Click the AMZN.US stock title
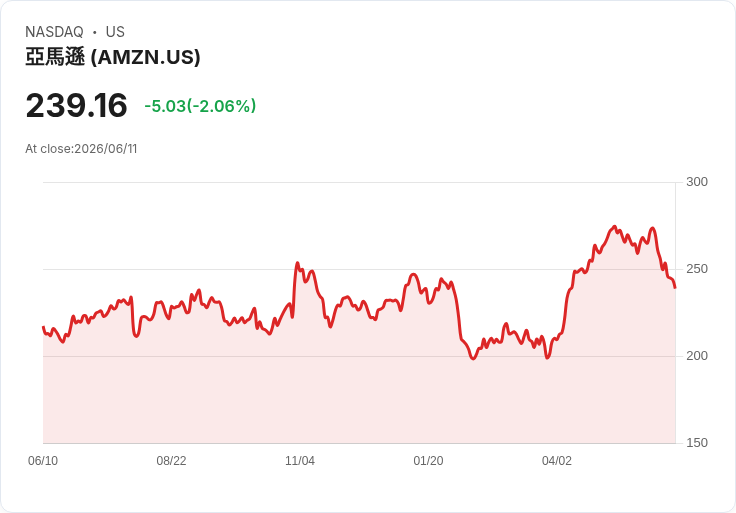 [x=113, y=57]
